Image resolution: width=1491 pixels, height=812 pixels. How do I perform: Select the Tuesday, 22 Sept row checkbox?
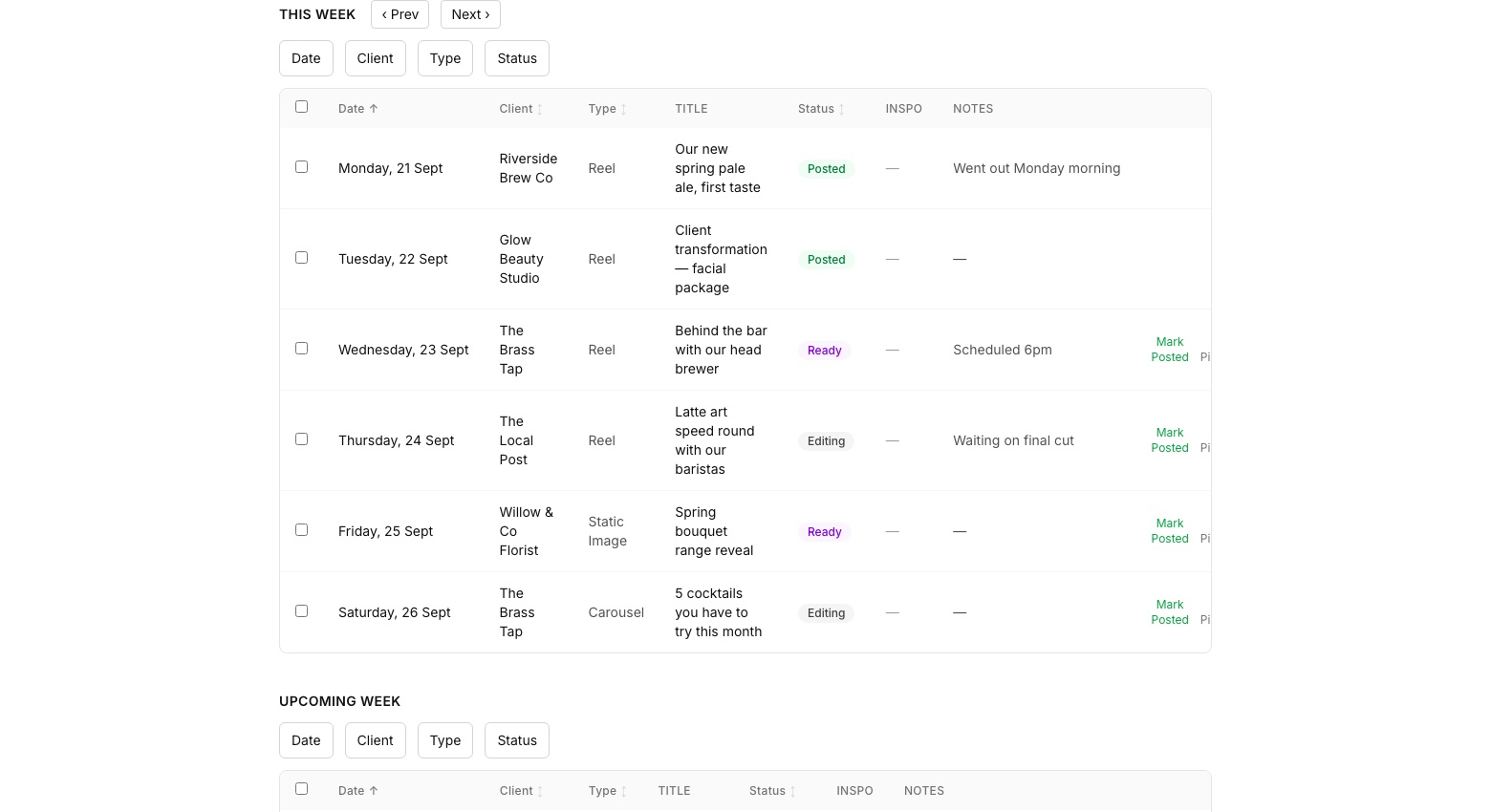click(x=302, y=258)
